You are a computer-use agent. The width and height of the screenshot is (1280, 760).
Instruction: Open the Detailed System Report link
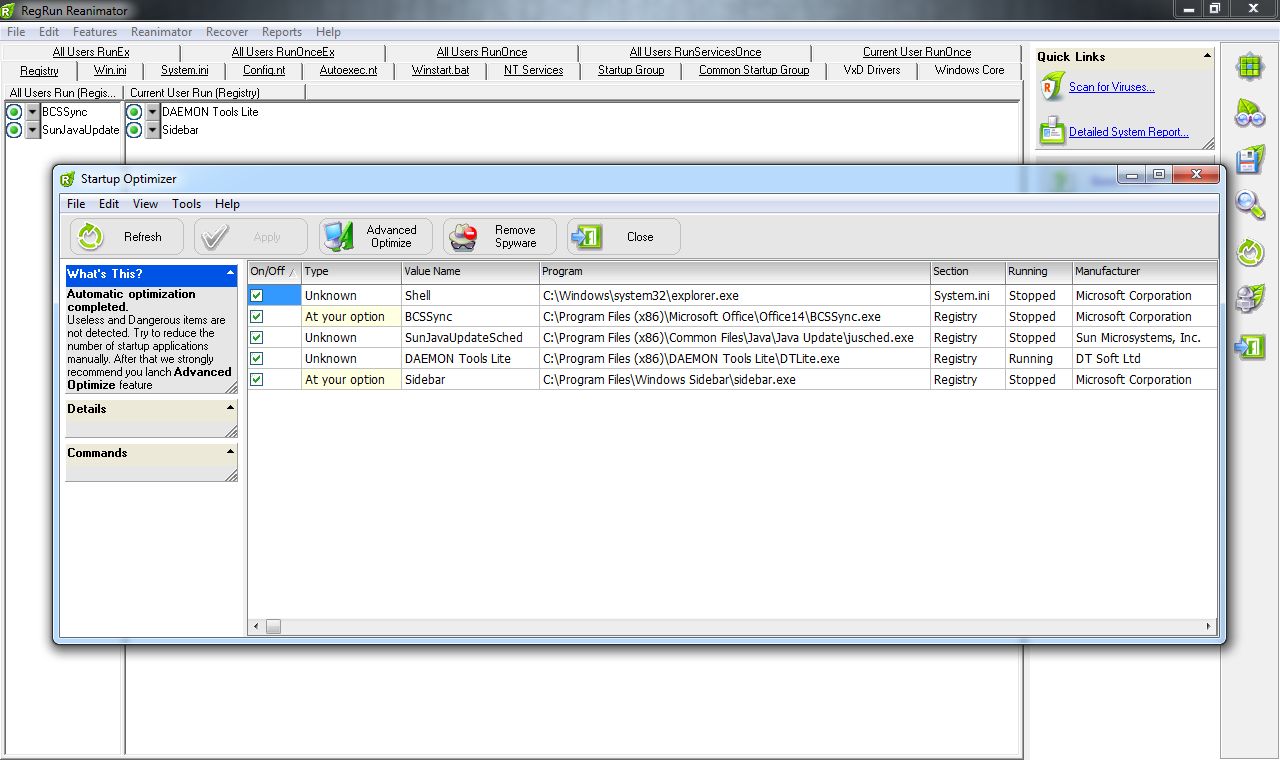tap(1128, 132)
